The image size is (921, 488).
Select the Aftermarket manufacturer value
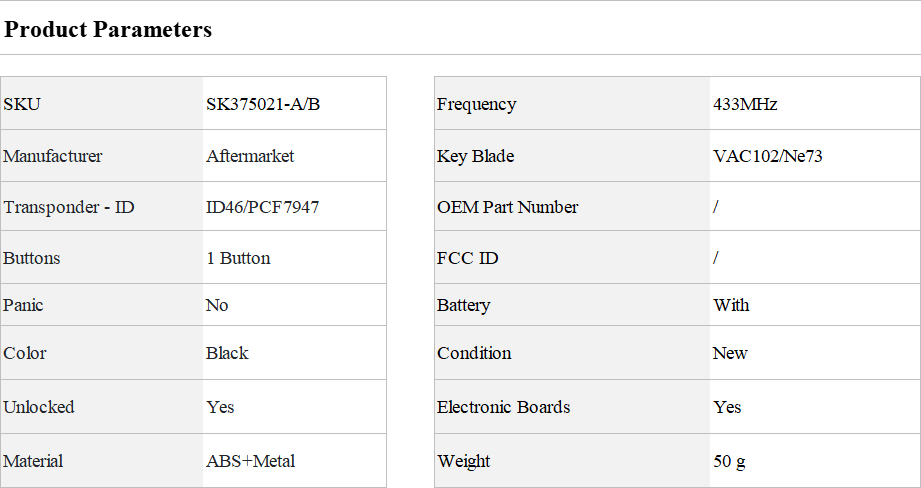pyautogui.click(x=250, y=156)
